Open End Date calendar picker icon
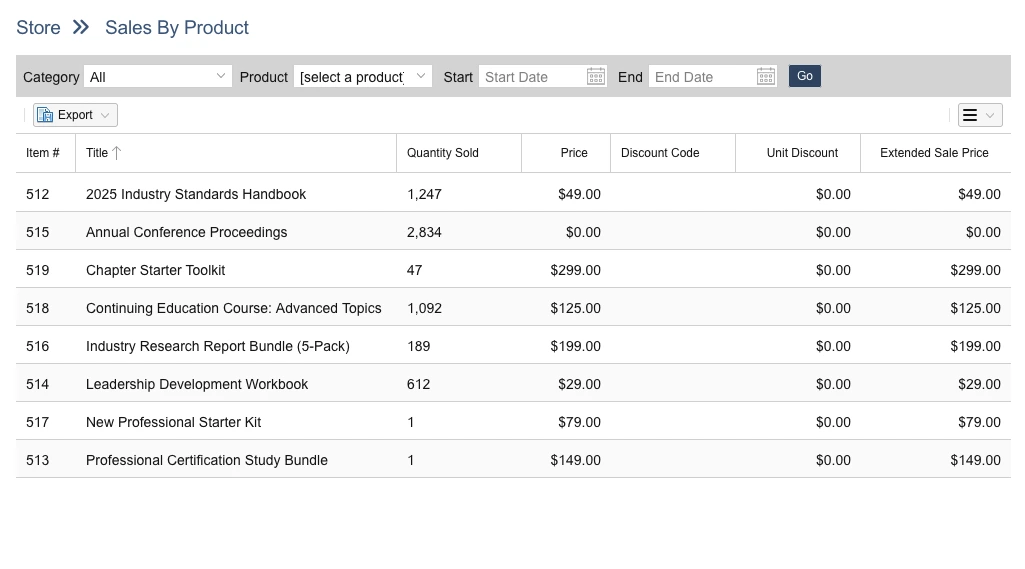 pos(765,77)
